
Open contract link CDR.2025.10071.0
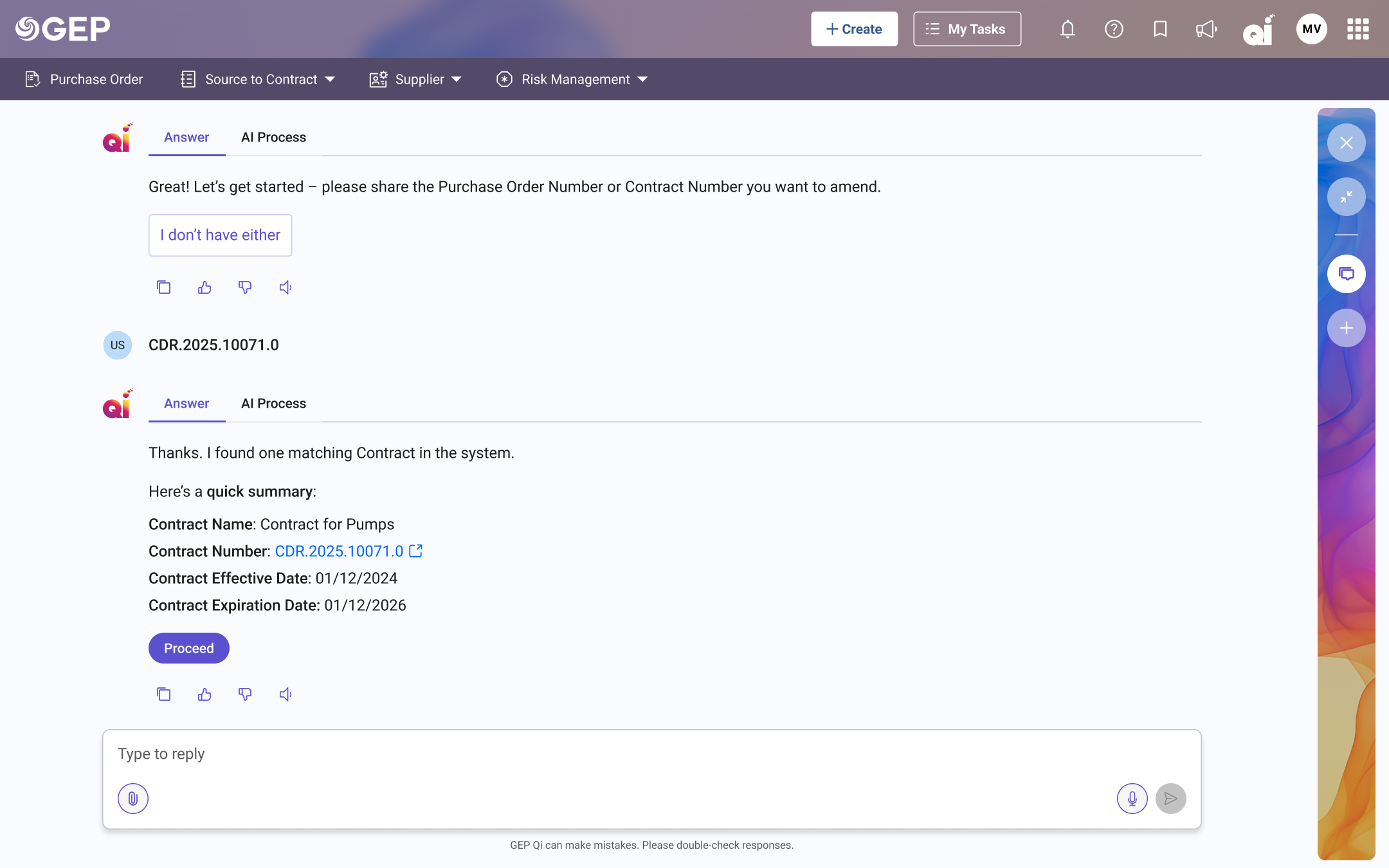[x=339, y=551]
